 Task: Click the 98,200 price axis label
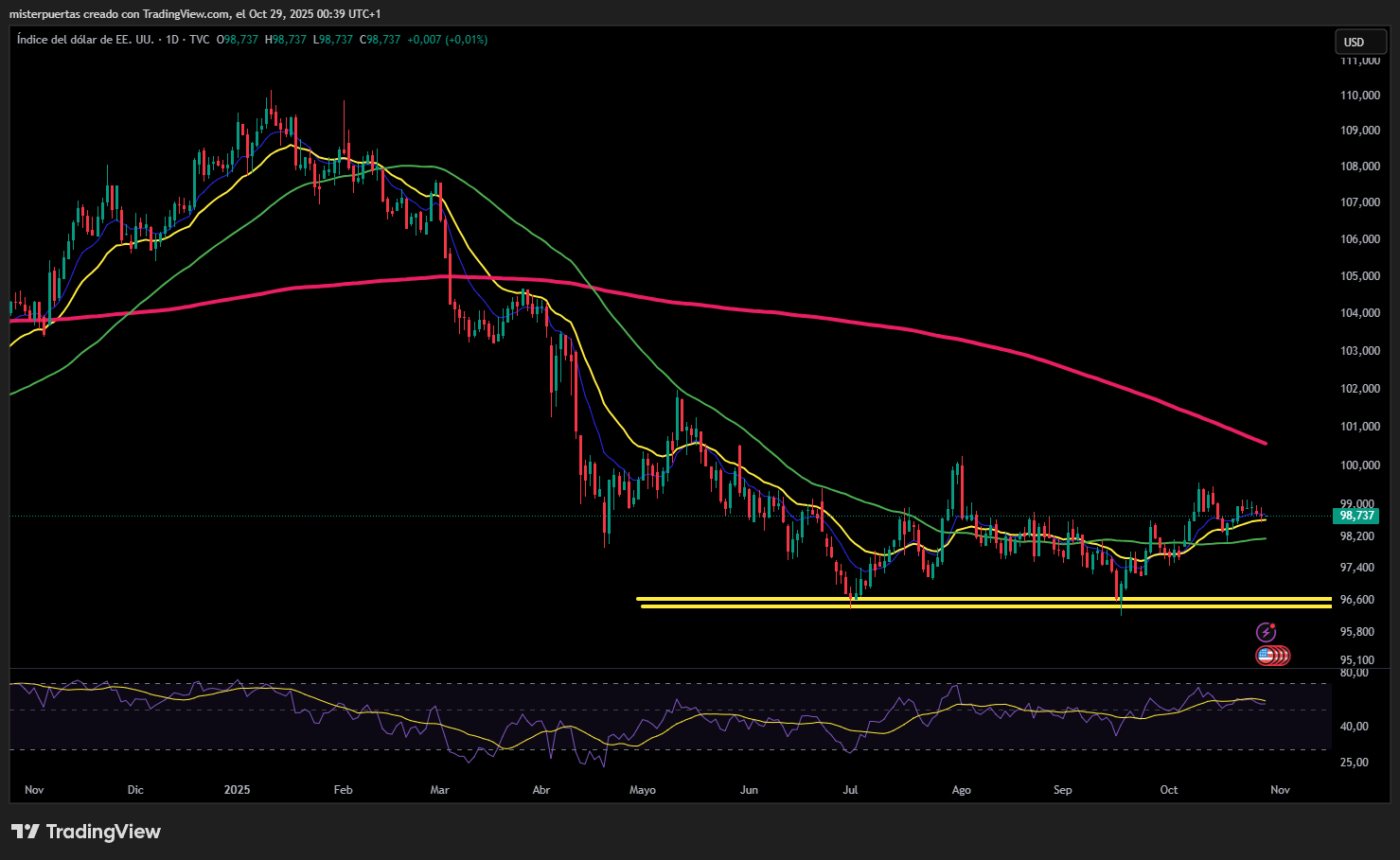click(1357, 536)
